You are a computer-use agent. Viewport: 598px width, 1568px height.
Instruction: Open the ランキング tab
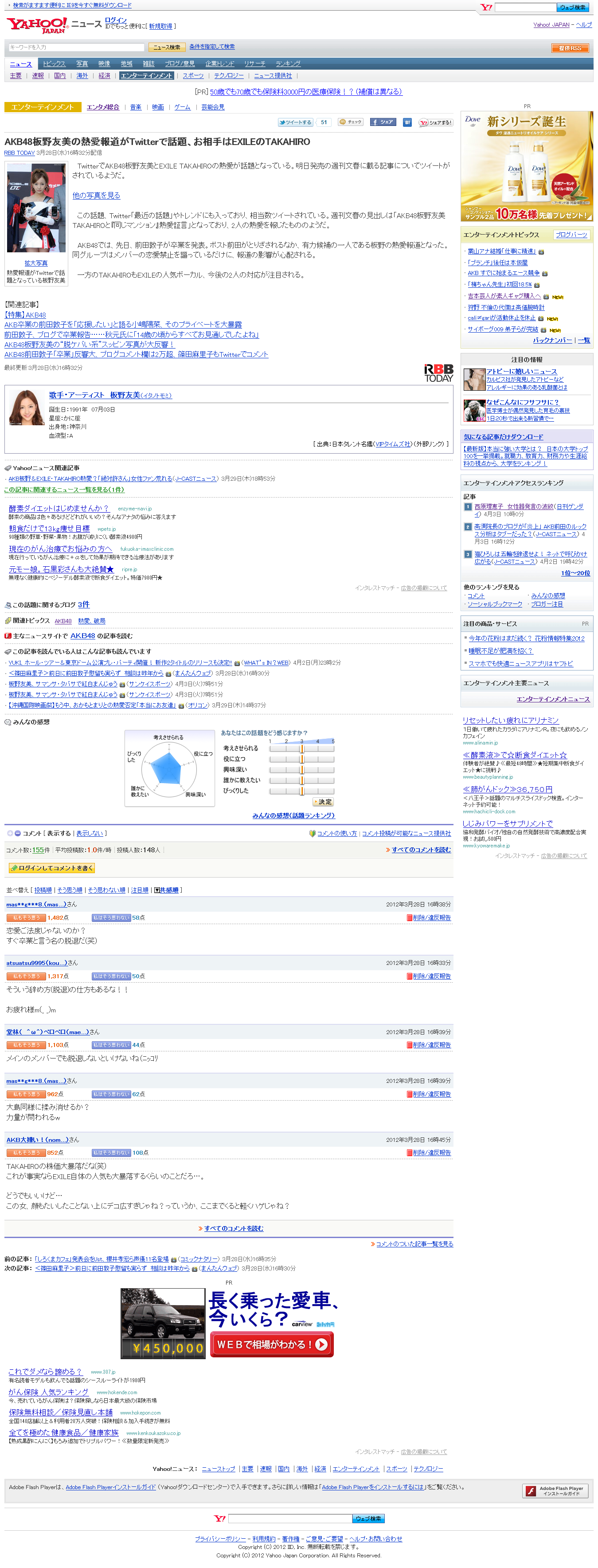click(x=288, y=64)
